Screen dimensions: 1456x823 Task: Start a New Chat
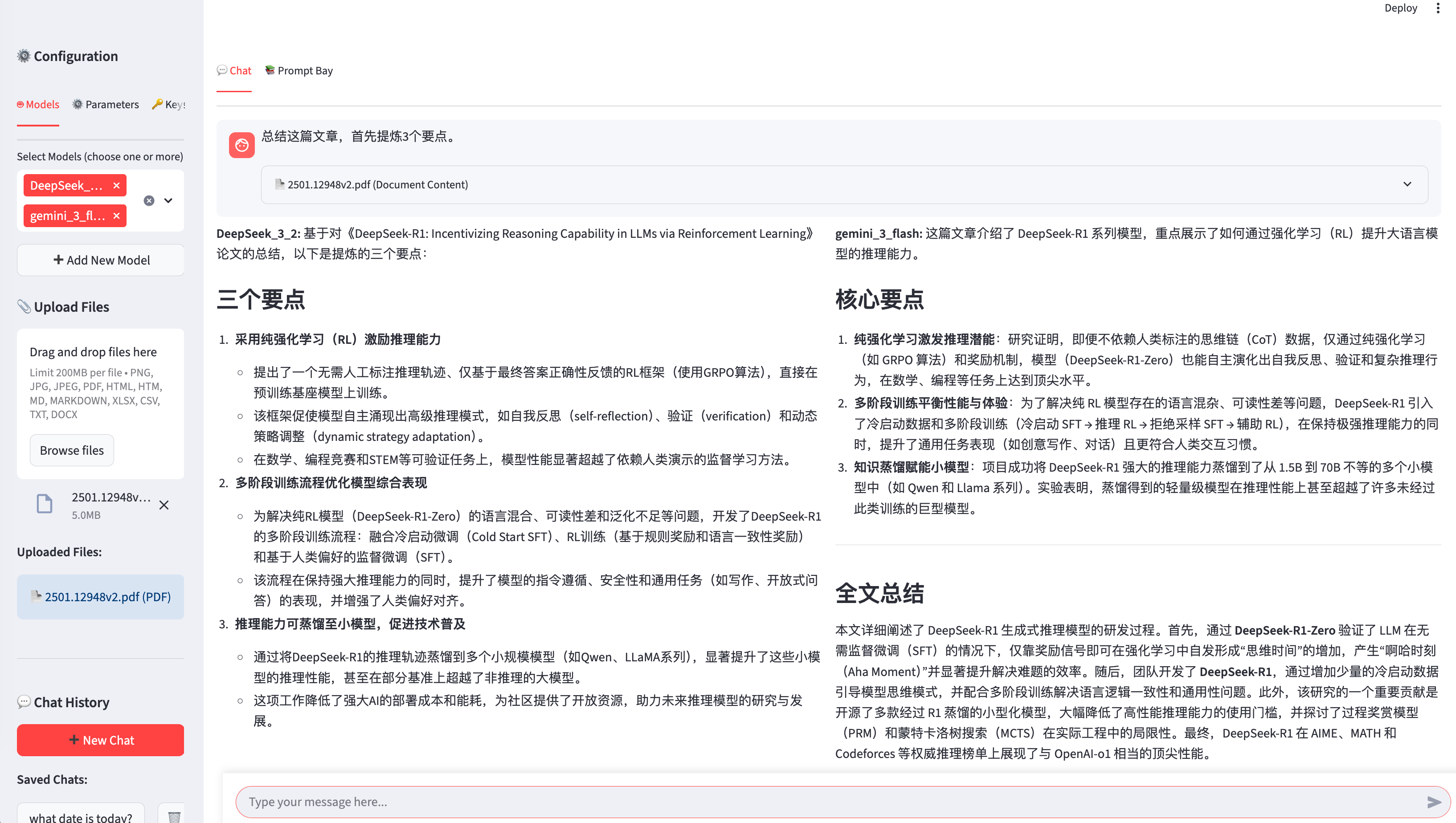[x=101, y=740]
